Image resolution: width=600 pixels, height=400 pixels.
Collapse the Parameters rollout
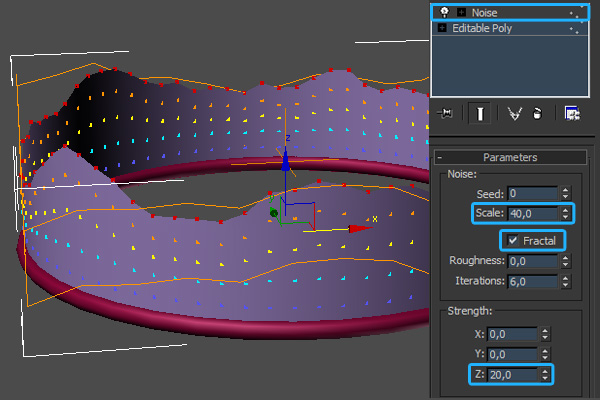510,157
